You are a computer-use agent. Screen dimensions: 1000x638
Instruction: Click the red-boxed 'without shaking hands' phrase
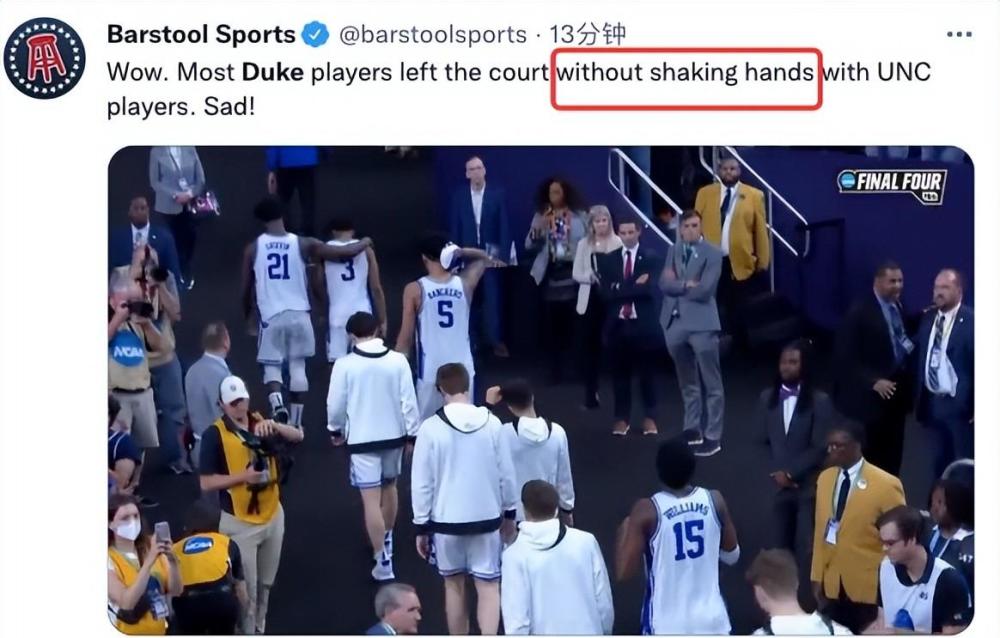point(685,72)
